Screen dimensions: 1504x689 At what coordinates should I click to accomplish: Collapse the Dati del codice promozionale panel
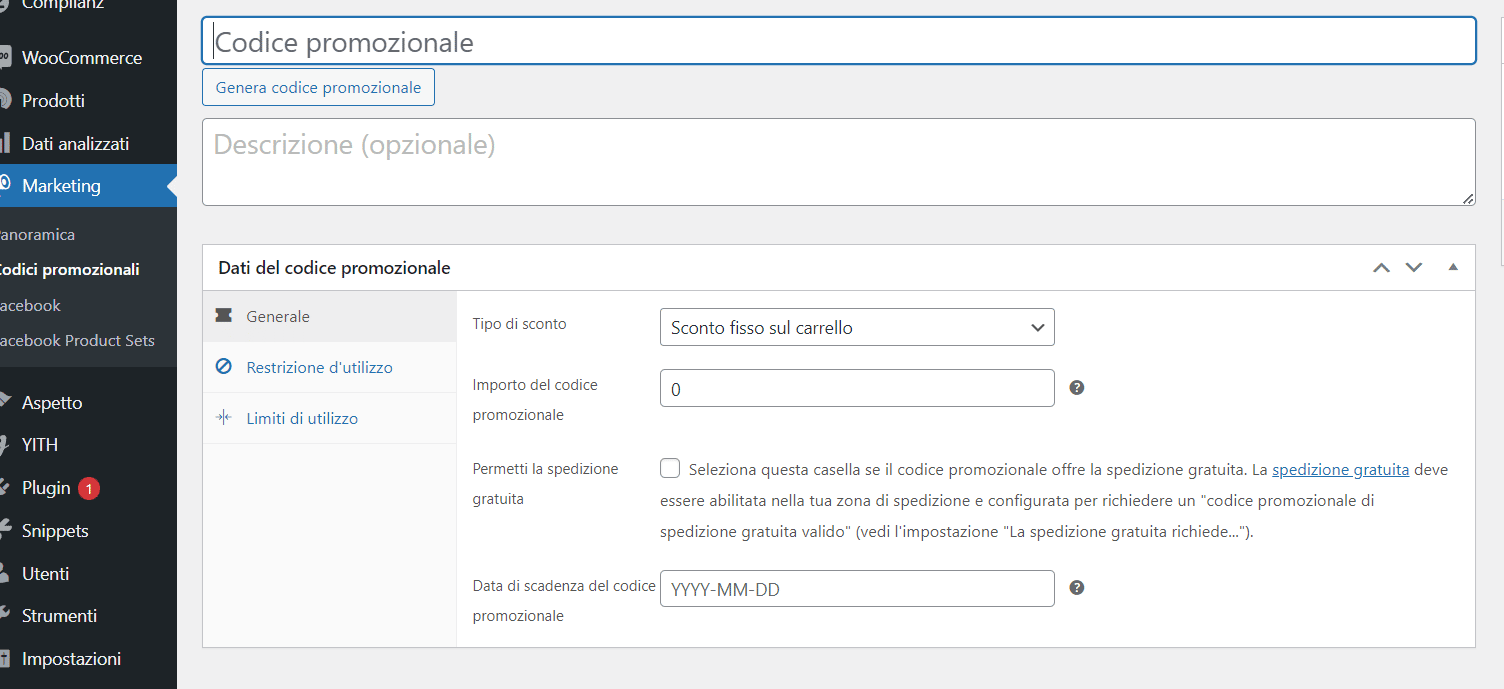pos(1453,267)
